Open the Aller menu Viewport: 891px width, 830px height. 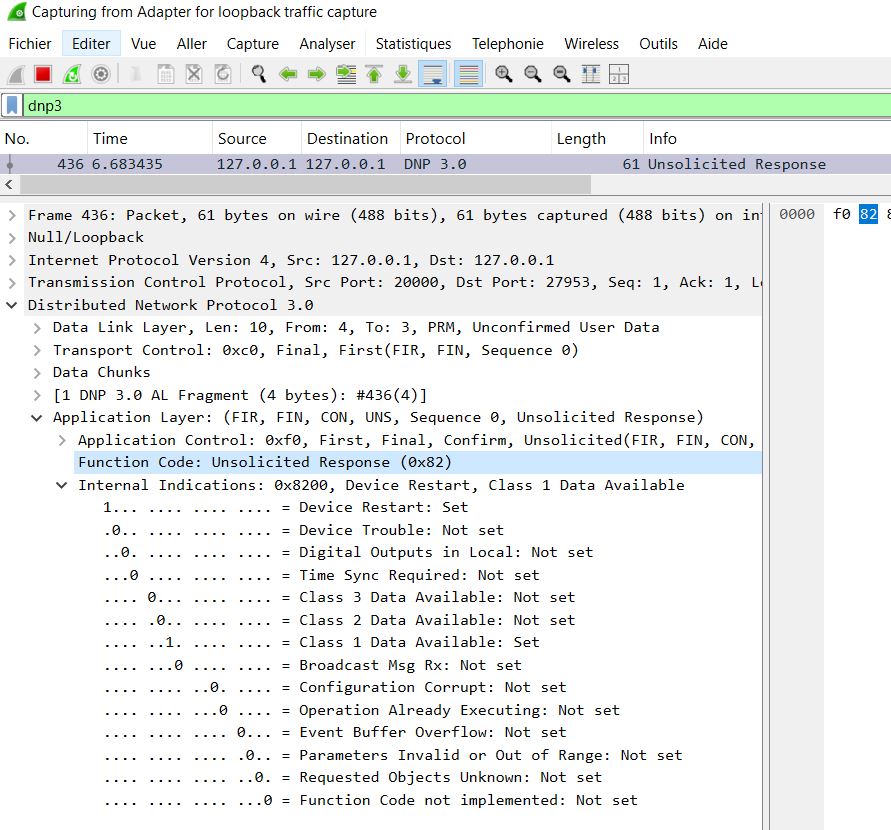(x=191, y=44)
